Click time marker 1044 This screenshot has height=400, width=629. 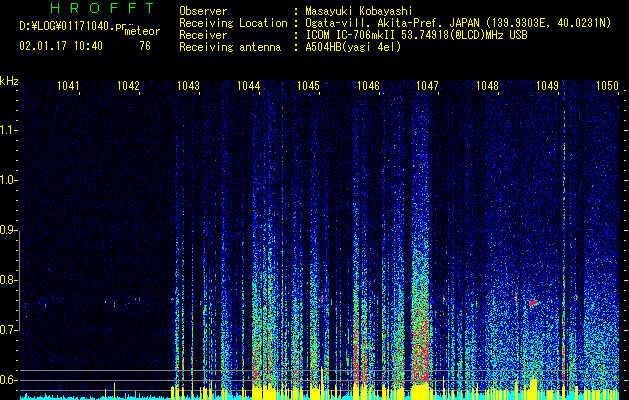pyautogui.click(x=248, y=85)
